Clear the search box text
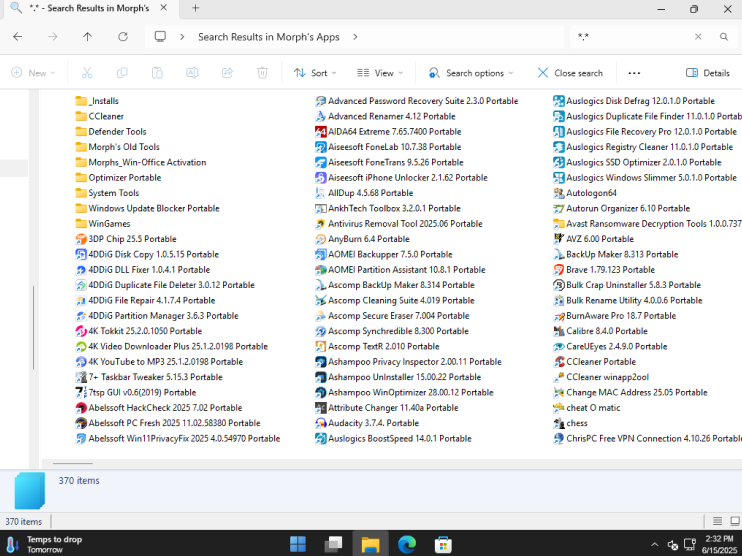 pyautogui.click(x=698, y=36)
